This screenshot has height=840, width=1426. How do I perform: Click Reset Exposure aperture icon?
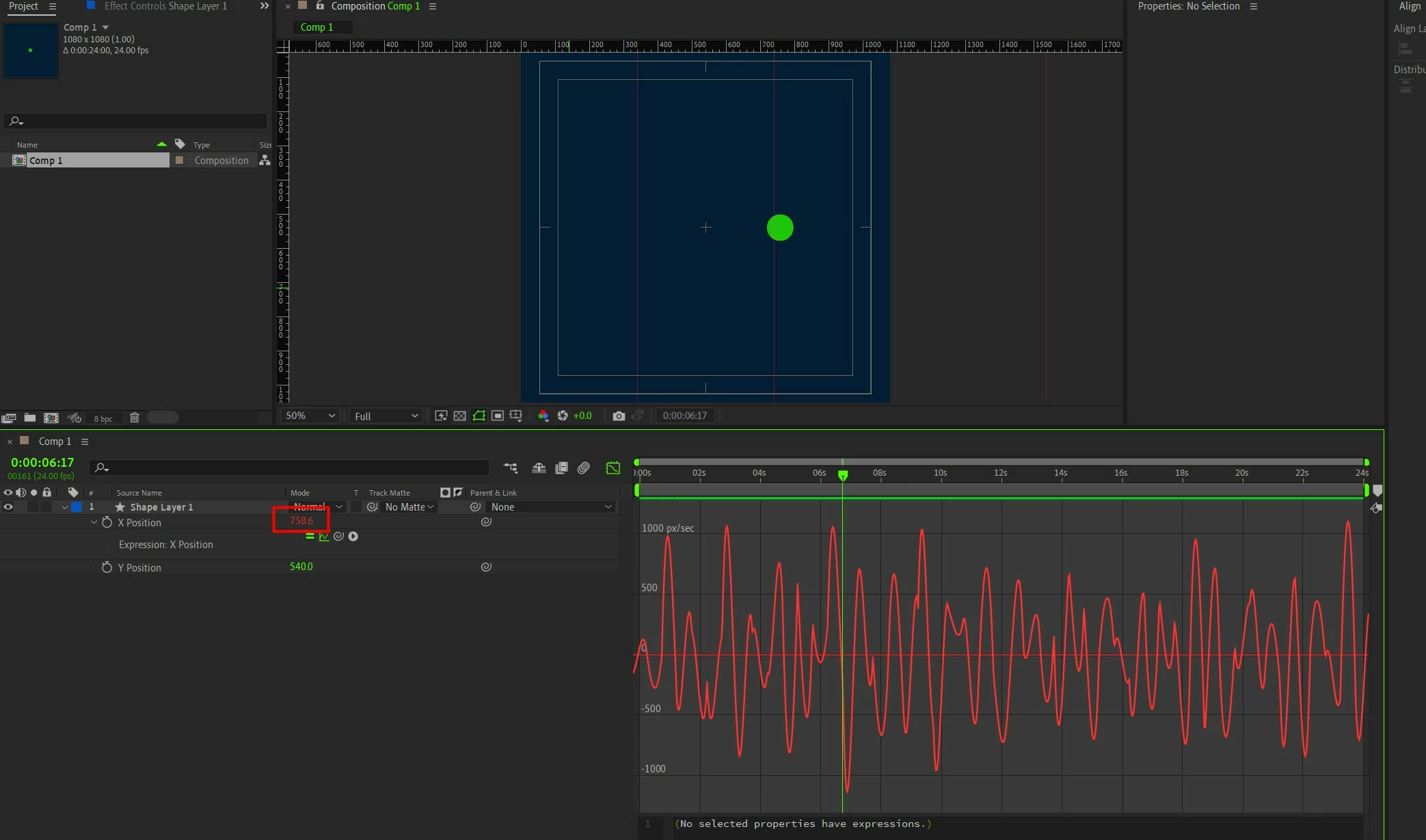pyautogui.click(x=563, y=416)
